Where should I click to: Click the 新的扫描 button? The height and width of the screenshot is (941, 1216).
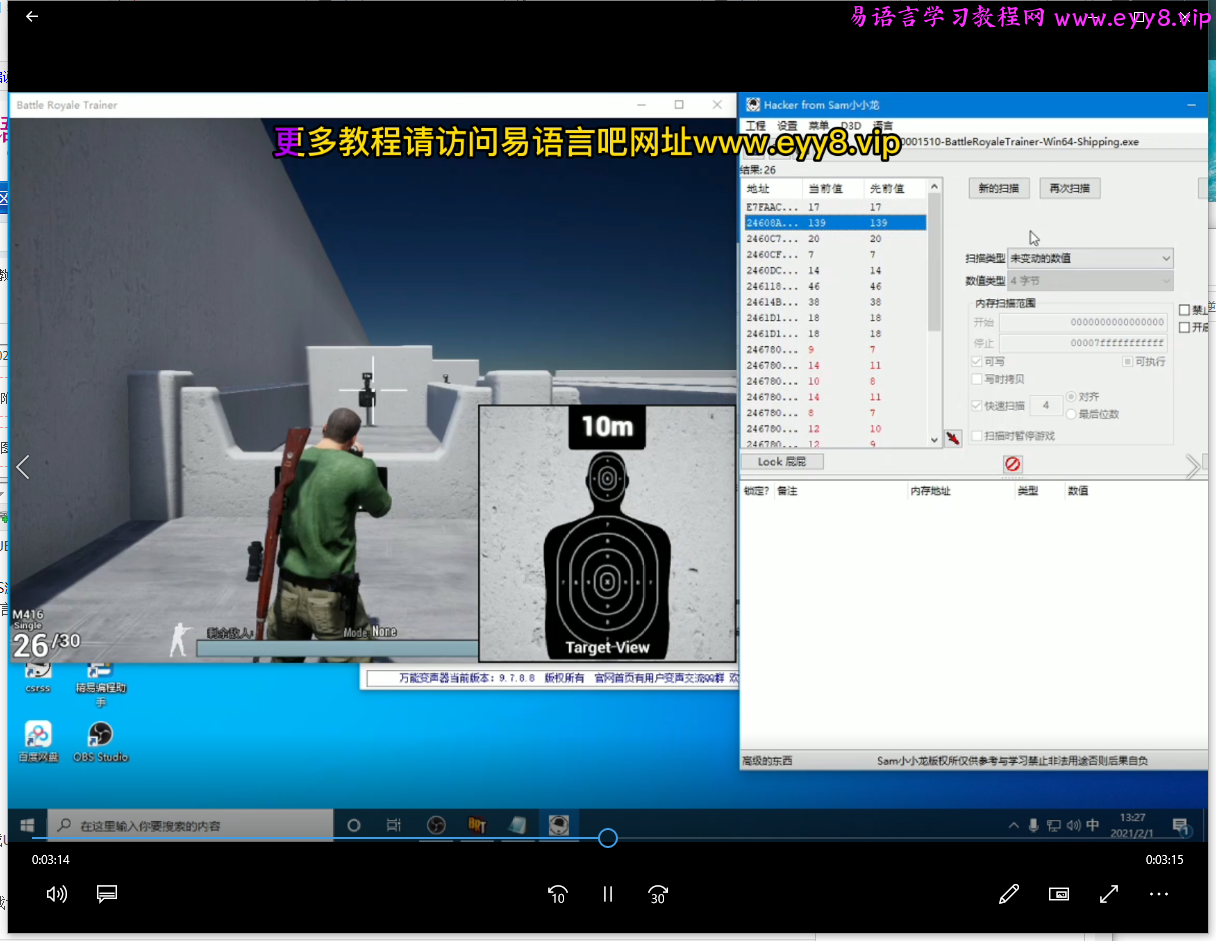point(999,188)
